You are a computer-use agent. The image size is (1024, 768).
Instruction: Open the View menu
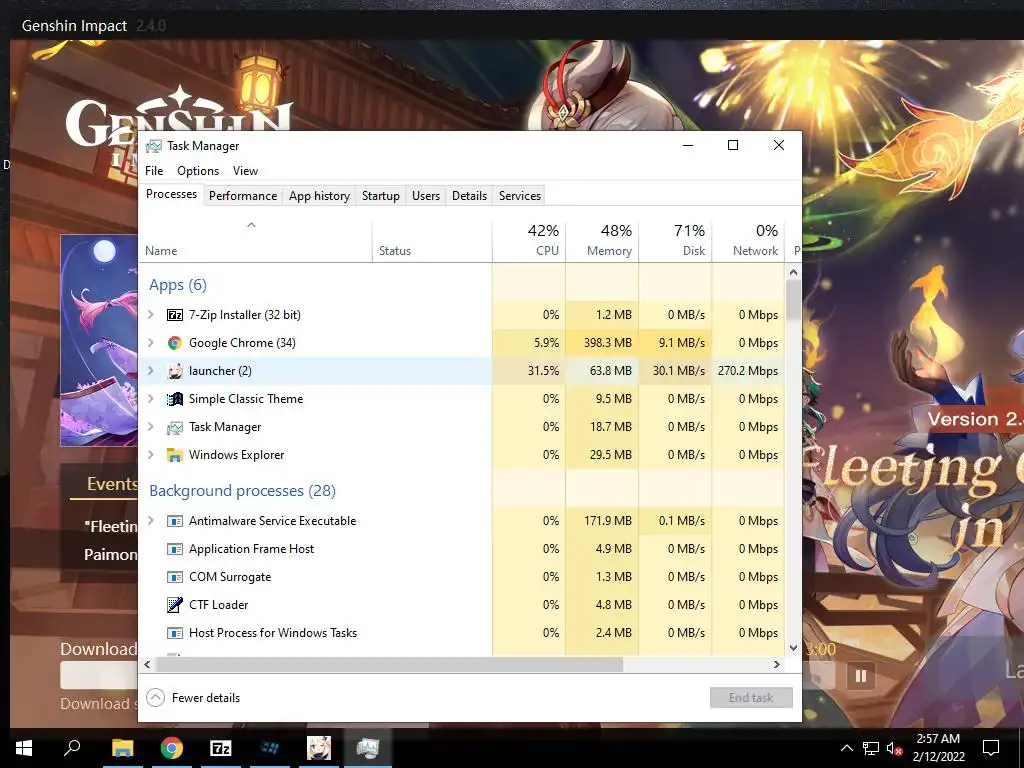pos(246,171)
